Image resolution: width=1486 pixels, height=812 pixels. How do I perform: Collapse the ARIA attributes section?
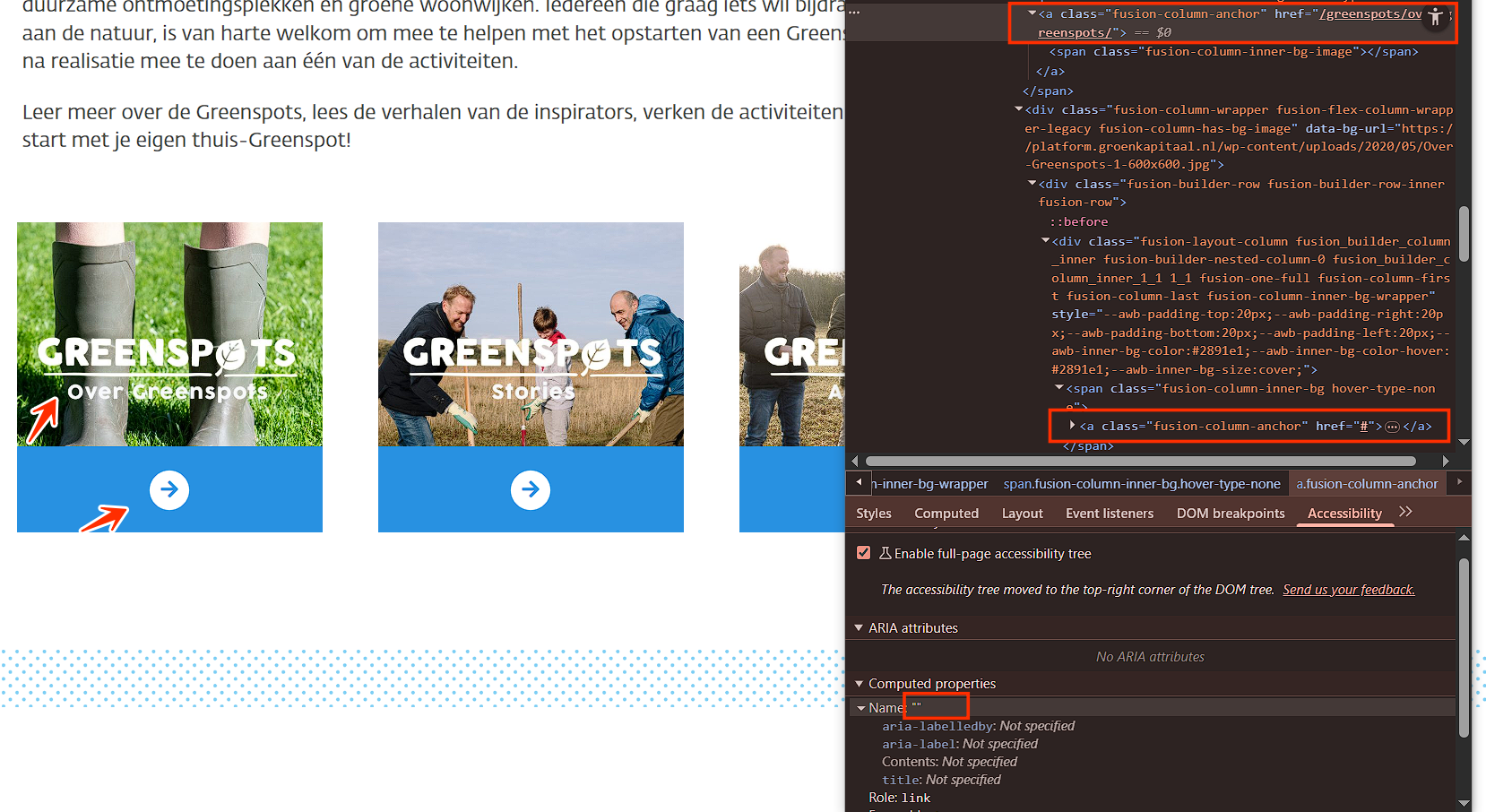click(859, 628)
